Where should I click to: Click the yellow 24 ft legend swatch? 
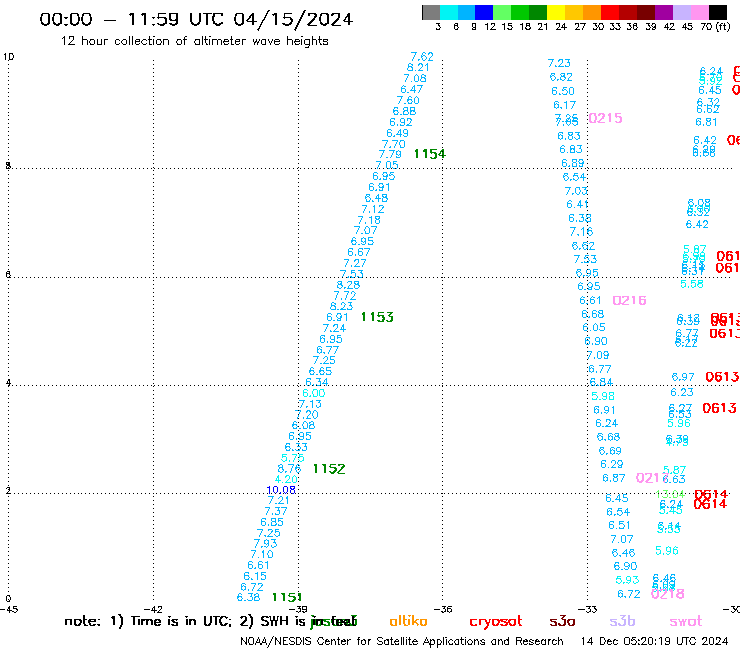556,12
